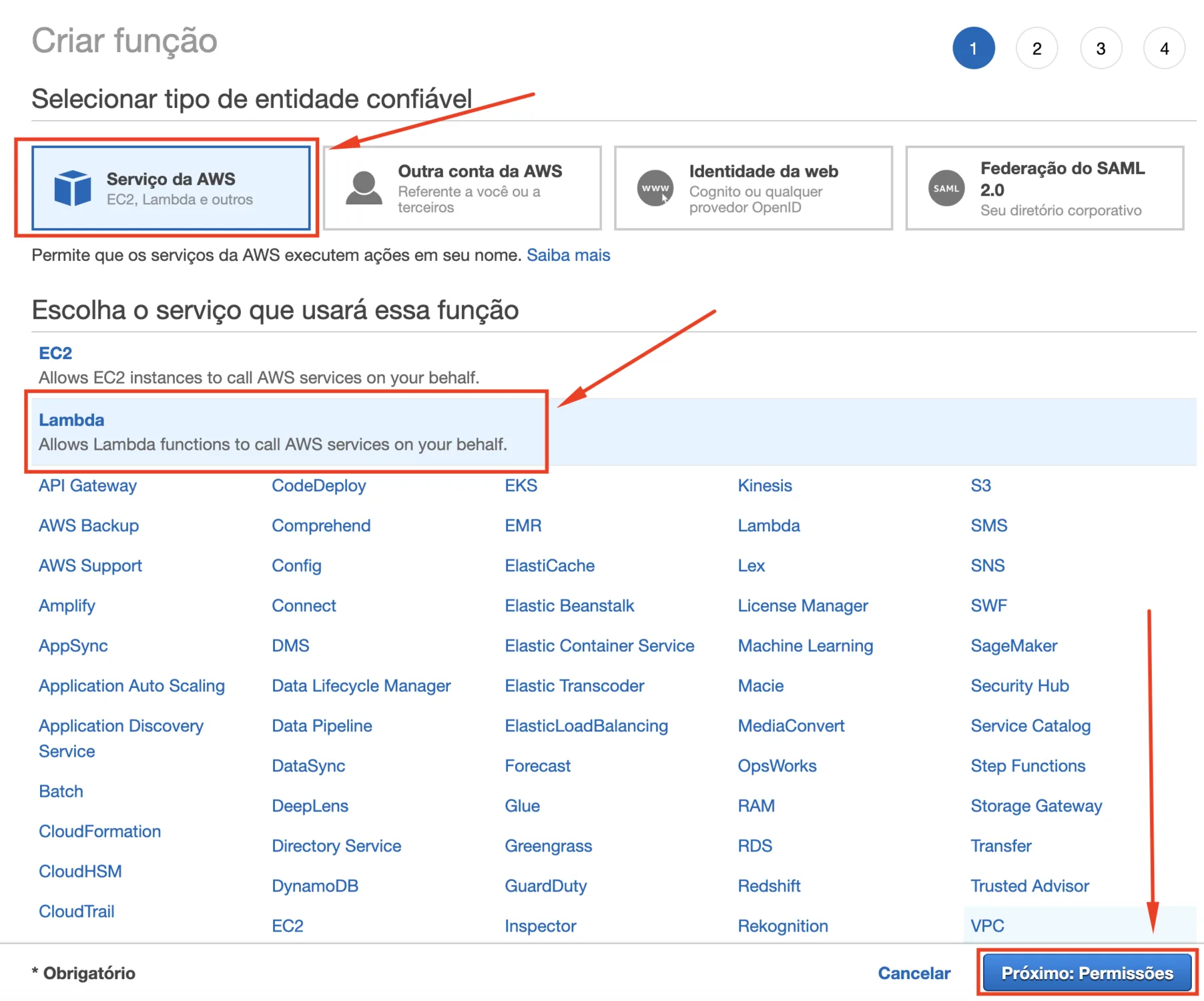Pick Data Pipeline service
This screenshot has height=1001, width=1204.
point(322,725)
